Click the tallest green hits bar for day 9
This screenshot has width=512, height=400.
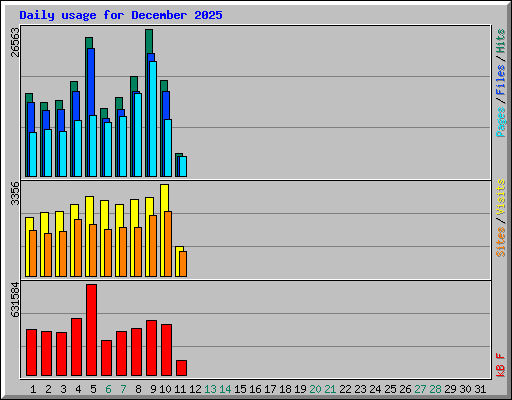(x=149, y=41)
